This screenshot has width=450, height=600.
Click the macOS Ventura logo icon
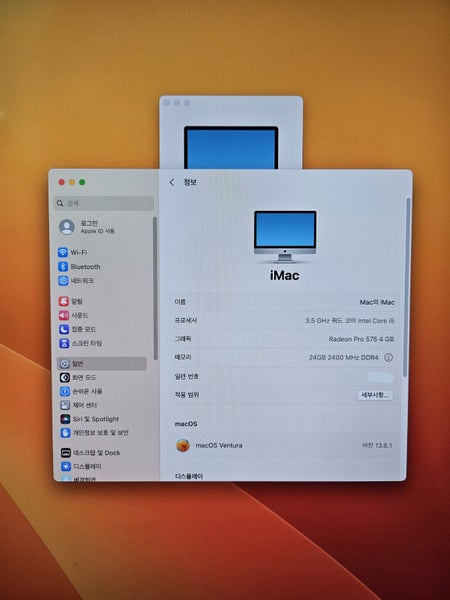[183, 445]
